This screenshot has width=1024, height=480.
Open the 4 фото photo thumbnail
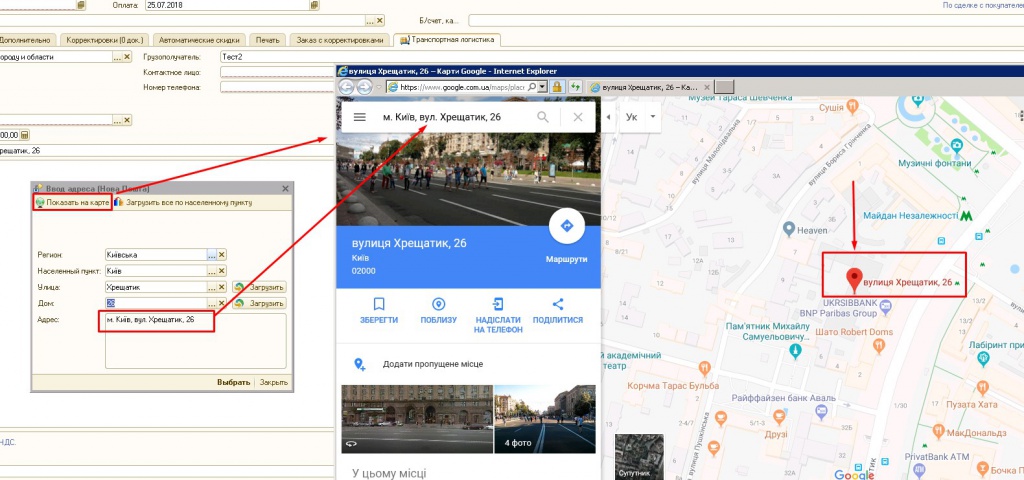[x=545, y=419]
